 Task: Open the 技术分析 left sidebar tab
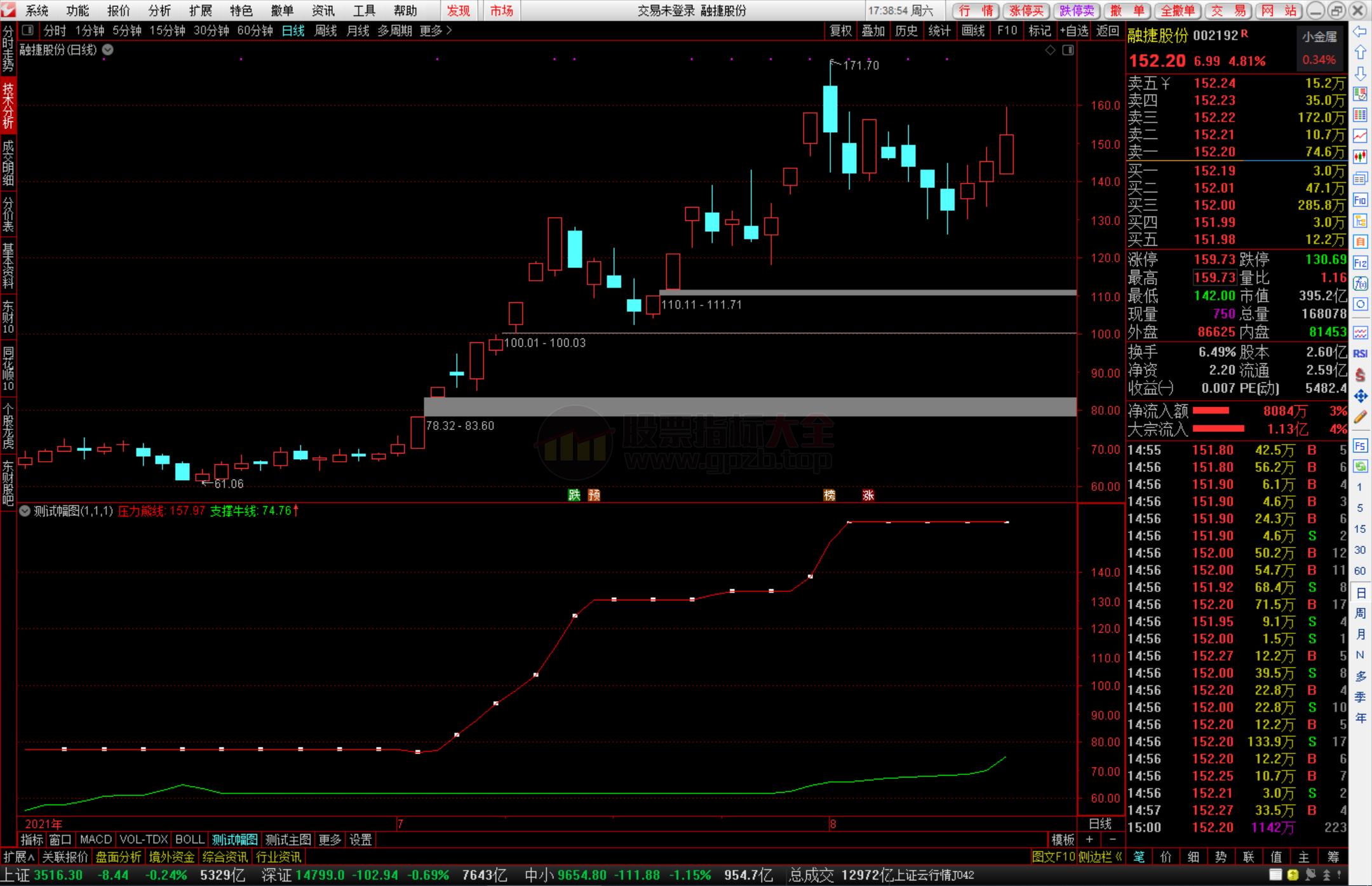[x=8, y=106]
